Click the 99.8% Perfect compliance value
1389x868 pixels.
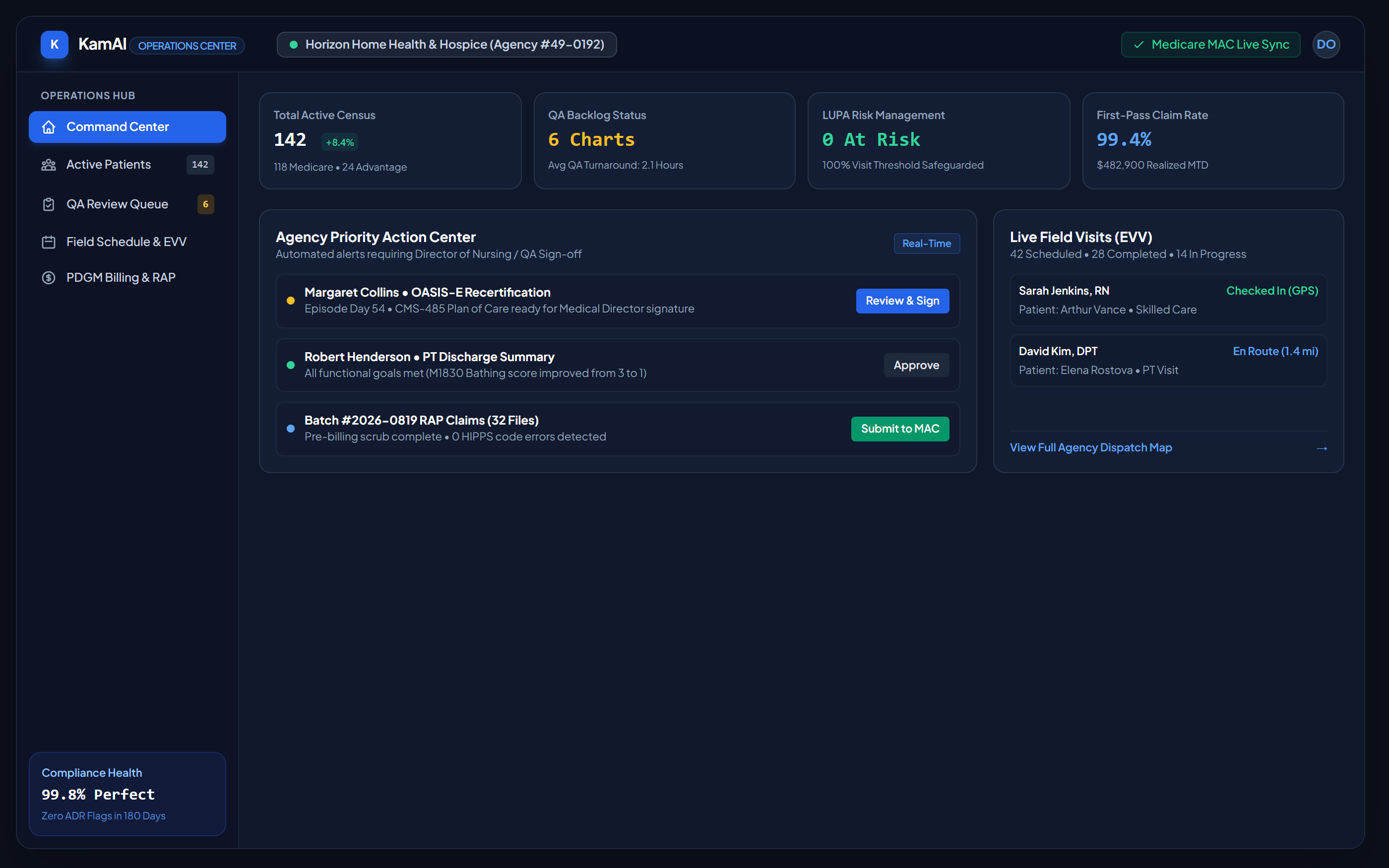click(x=98, y=795)
